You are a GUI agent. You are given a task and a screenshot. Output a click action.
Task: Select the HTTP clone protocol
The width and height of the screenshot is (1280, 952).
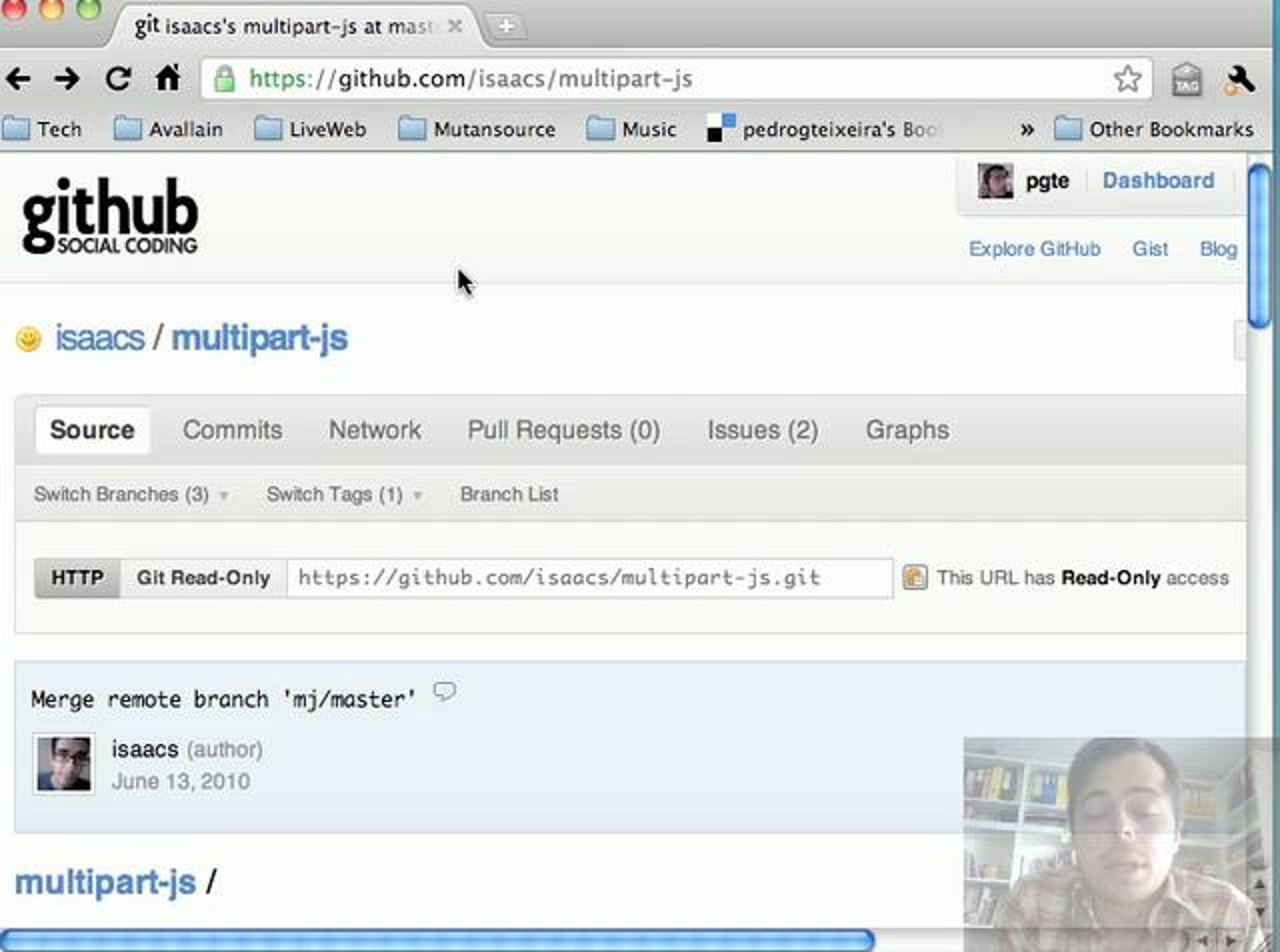click(77, 578)
